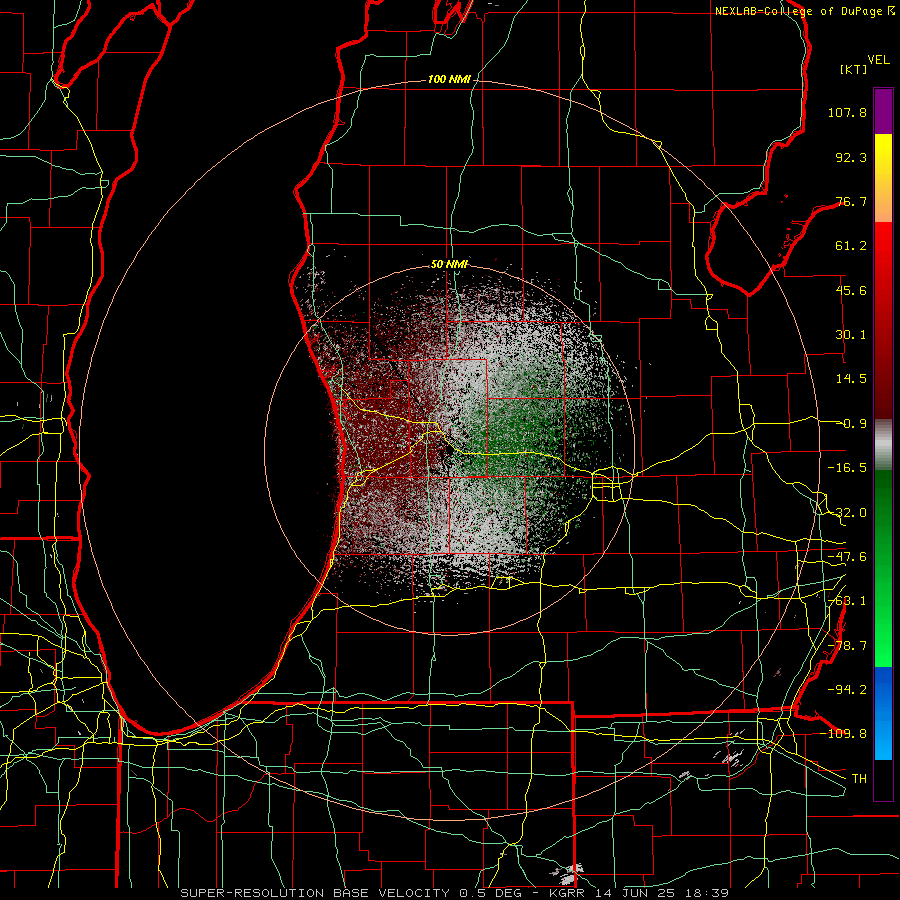
Task: Click the VEL legend title
Action: (878, 60)
